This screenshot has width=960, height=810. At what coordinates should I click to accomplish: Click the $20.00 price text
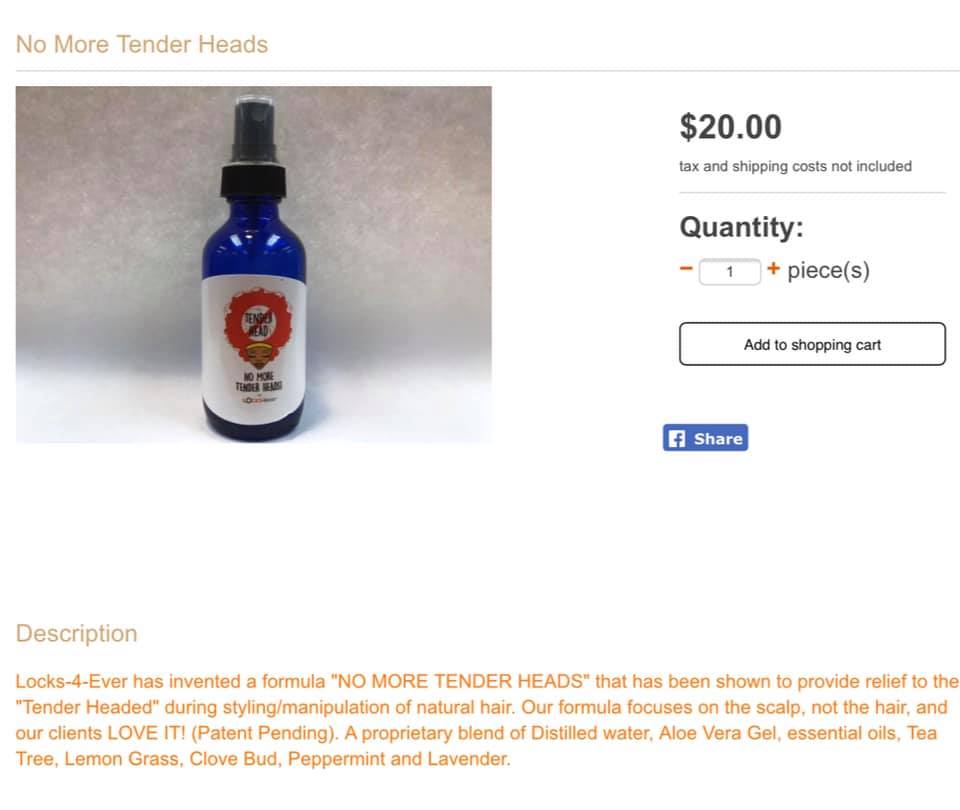coord(730,127)
